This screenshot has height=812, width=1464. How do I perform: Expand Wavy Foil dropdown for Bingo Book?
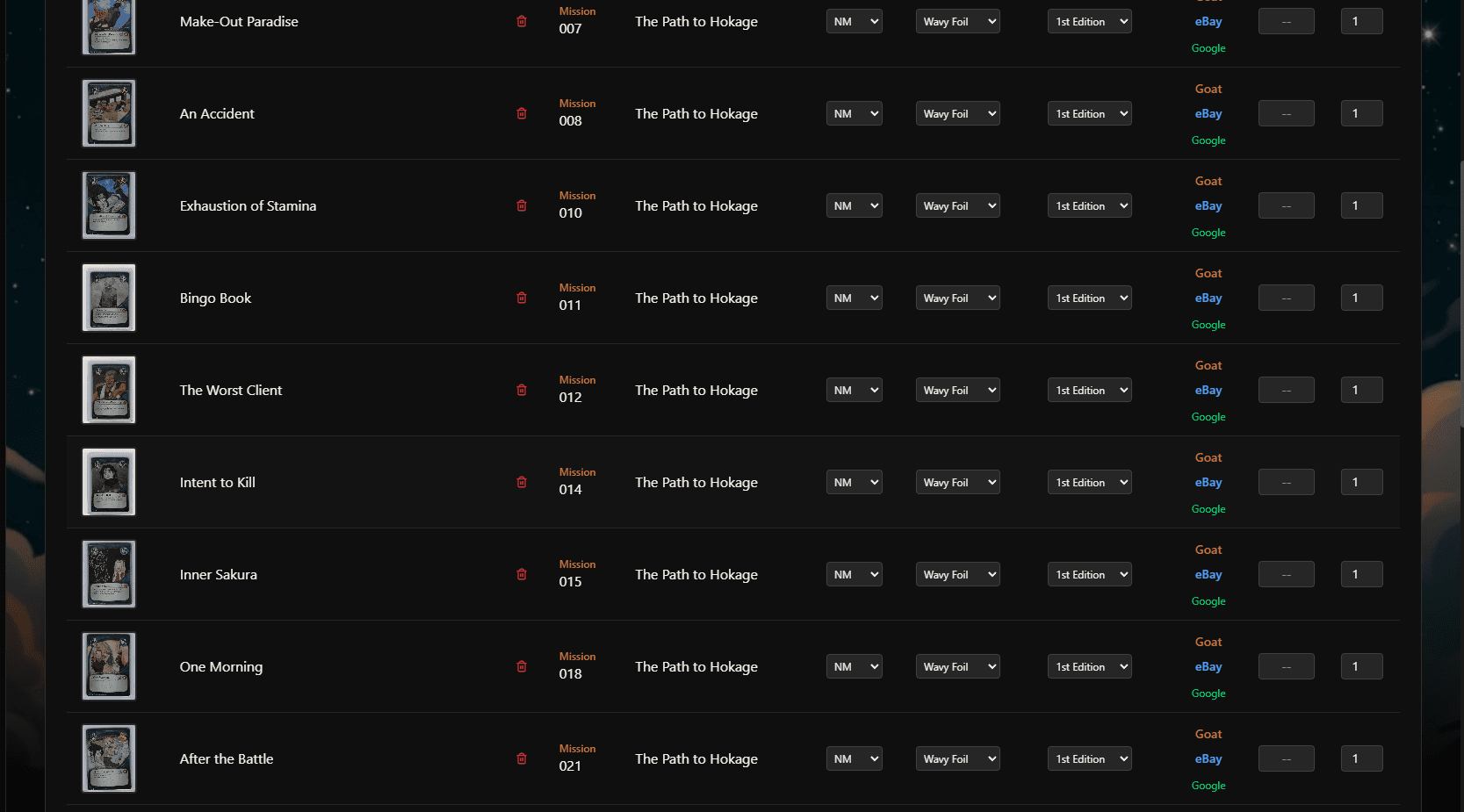click(x=957, y=298)
